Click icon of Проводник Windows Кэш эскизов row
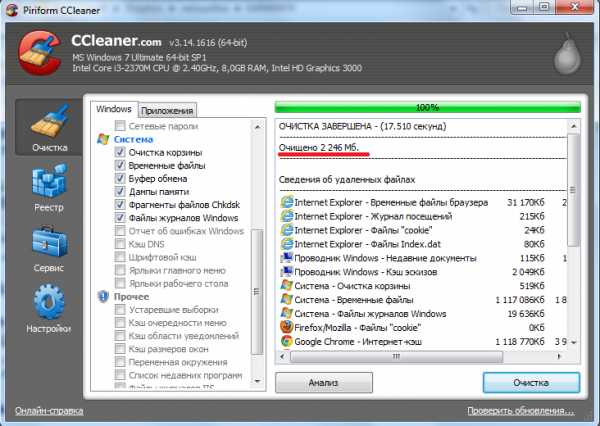The width and height of the screenshot is (600, 426). [287, 272]
